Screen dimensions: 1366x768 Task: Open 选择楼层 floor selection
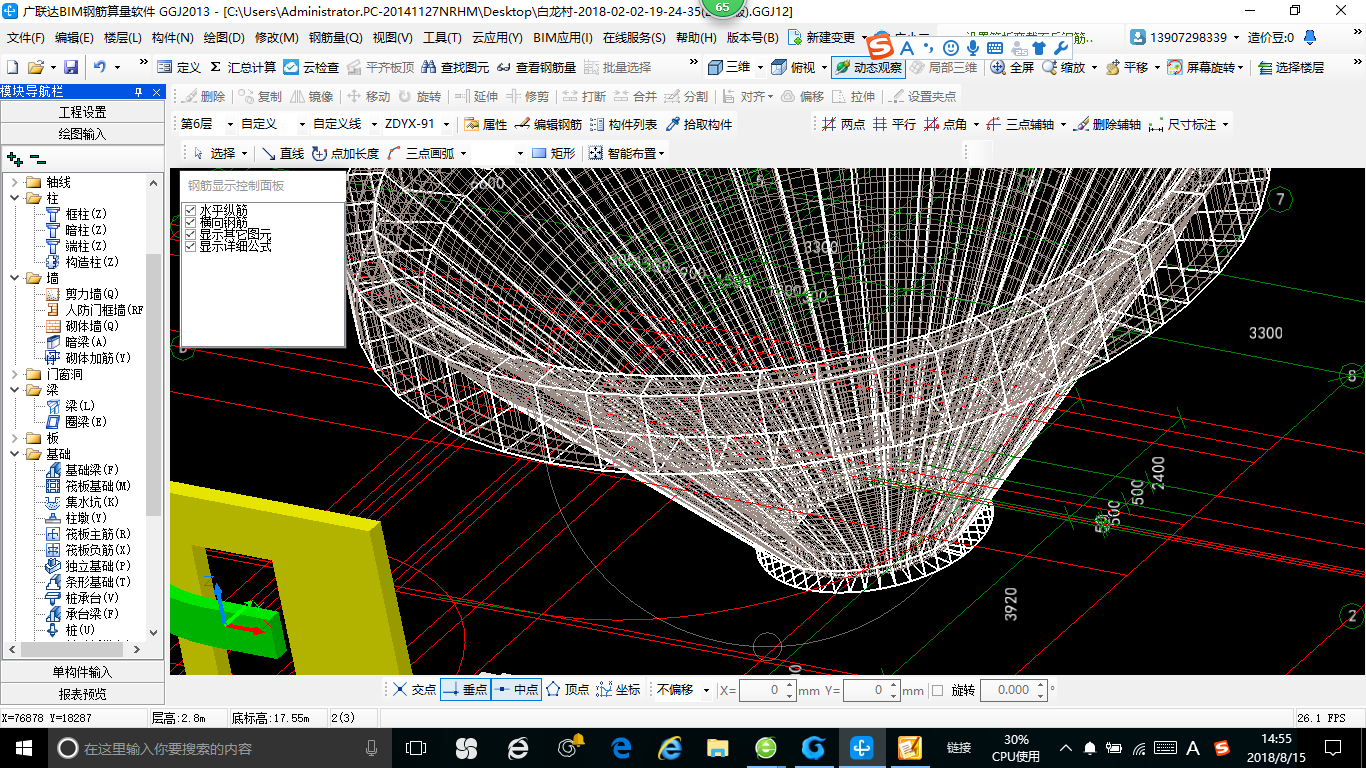[1291, 67]
